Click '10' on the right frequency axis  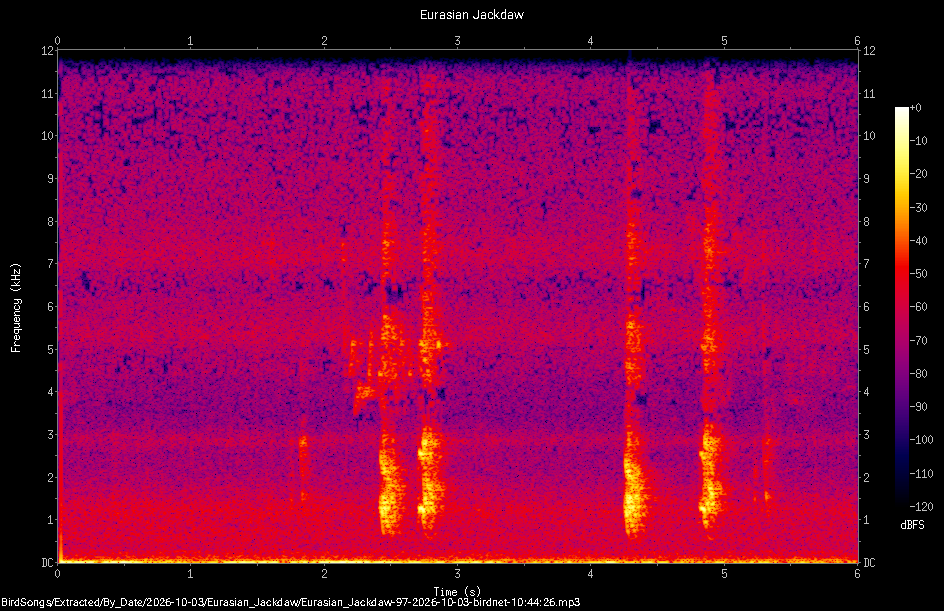click(x=869, y=136)
